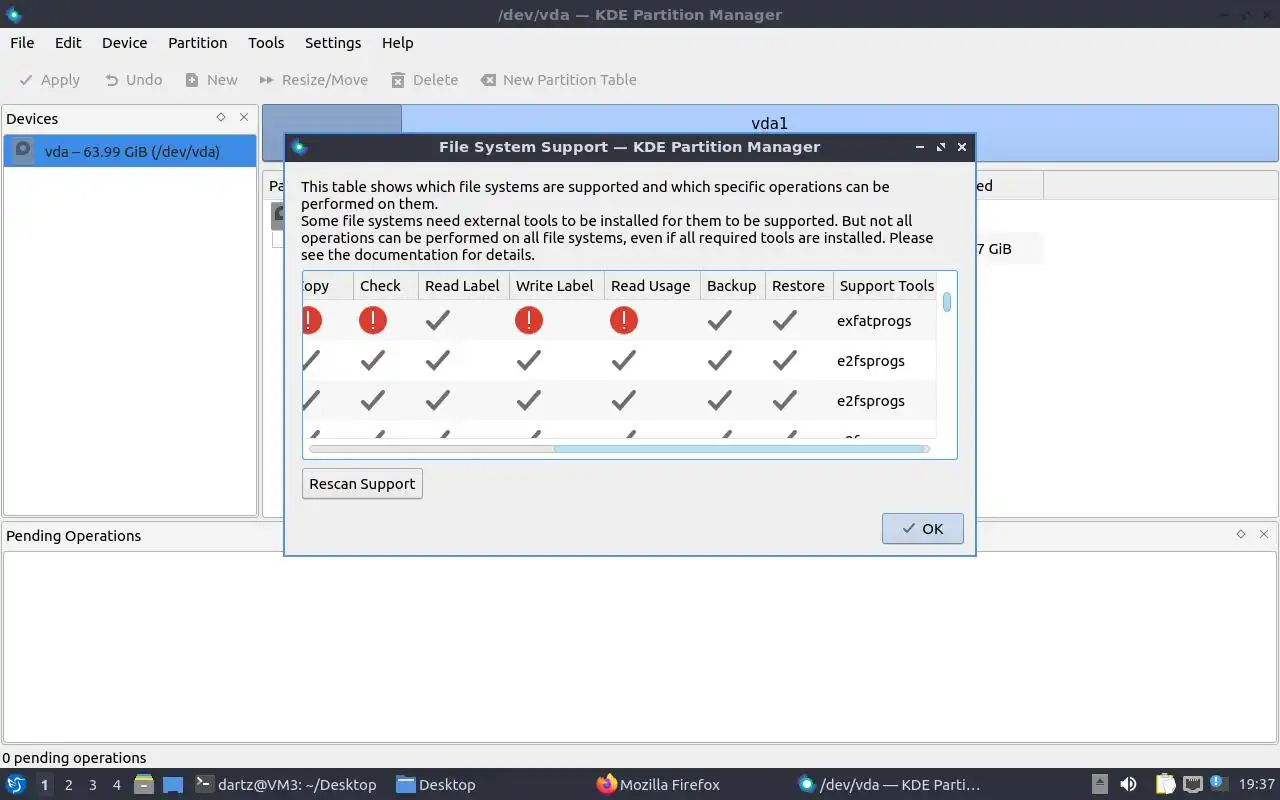1280x800 pixels.
Task: Close the Pending Operations panel
Action: click(1263, 534)
